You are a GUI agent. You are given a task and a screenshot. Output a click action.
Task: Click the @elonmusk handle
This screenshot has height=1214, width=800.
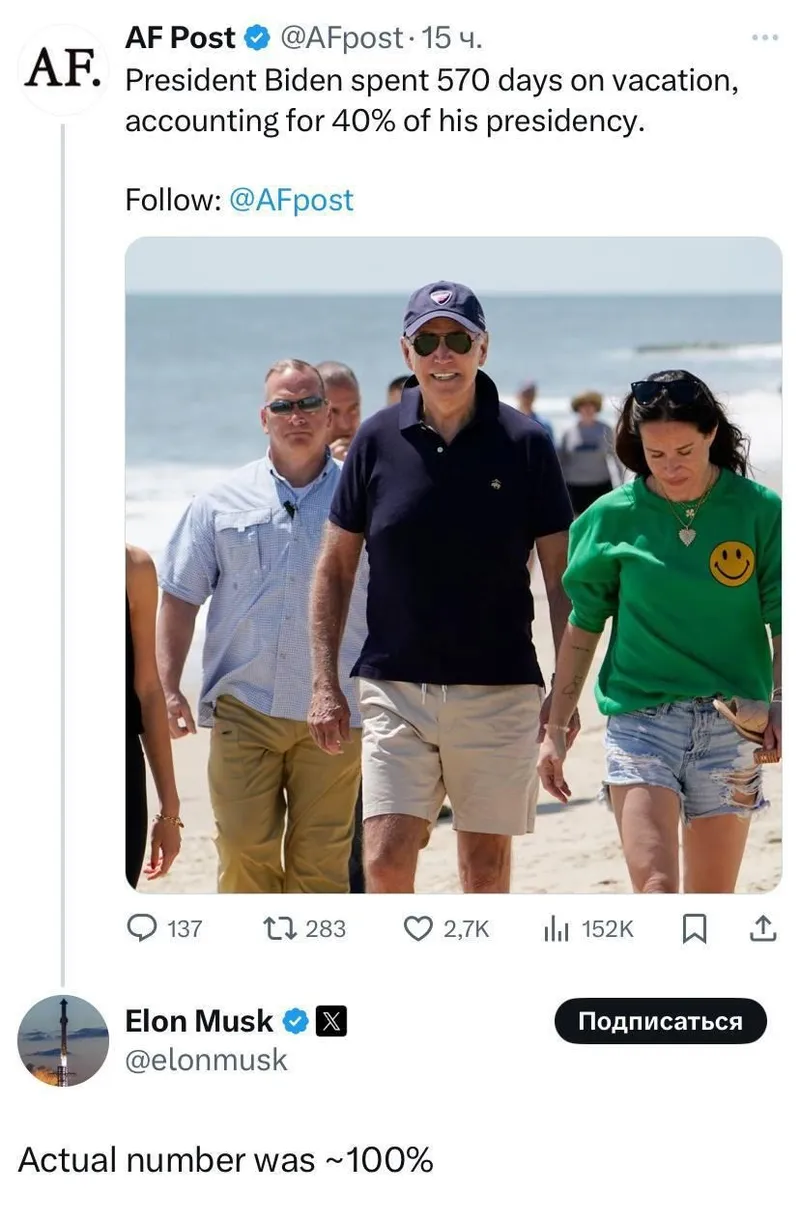point(206,1060)
